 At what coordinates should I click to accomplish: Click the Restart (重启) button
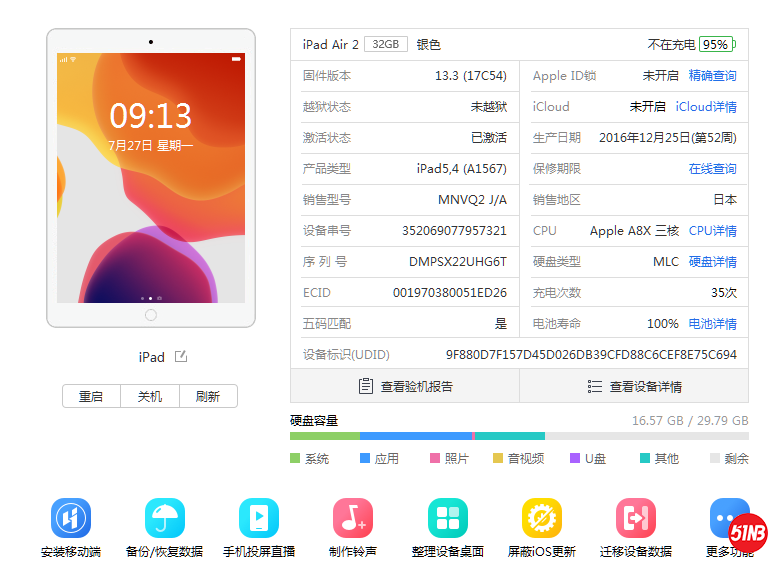91,396
